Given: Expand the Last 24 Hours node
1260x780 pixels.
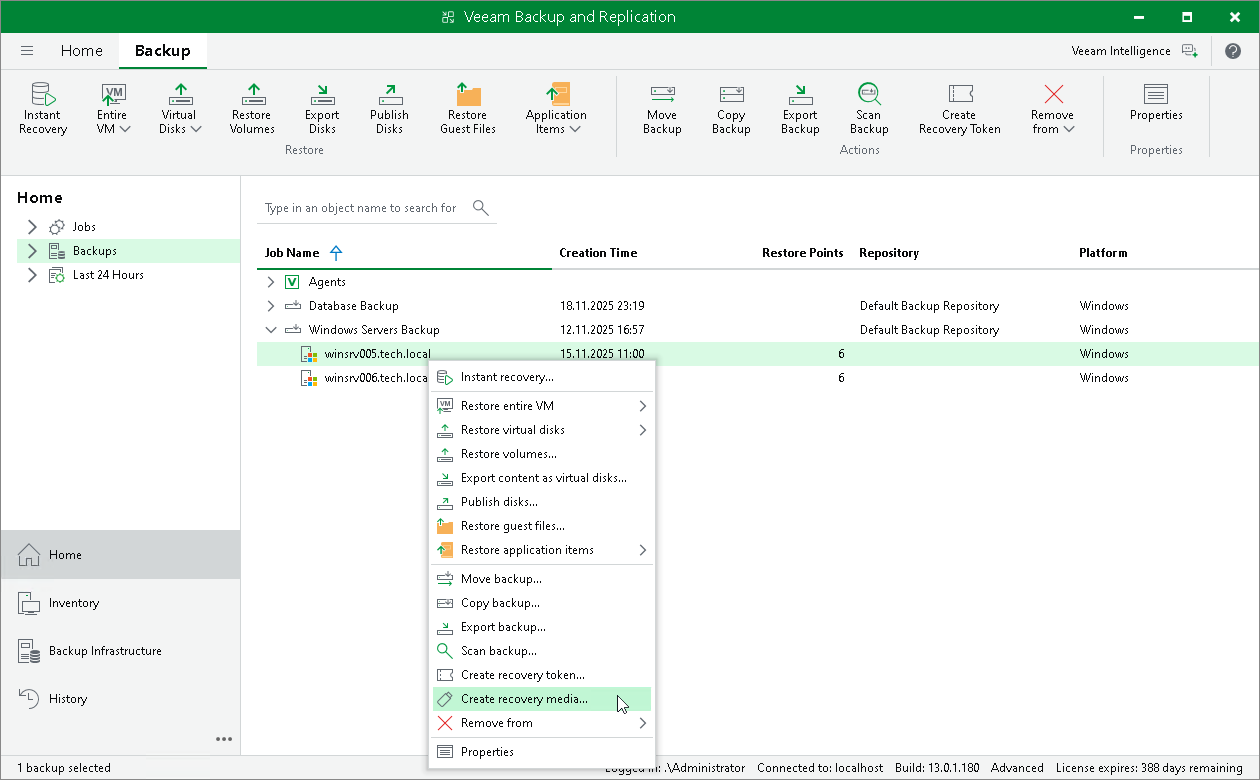Looking at the screenshot, I should pyautogui.click(x=32, y=275).
